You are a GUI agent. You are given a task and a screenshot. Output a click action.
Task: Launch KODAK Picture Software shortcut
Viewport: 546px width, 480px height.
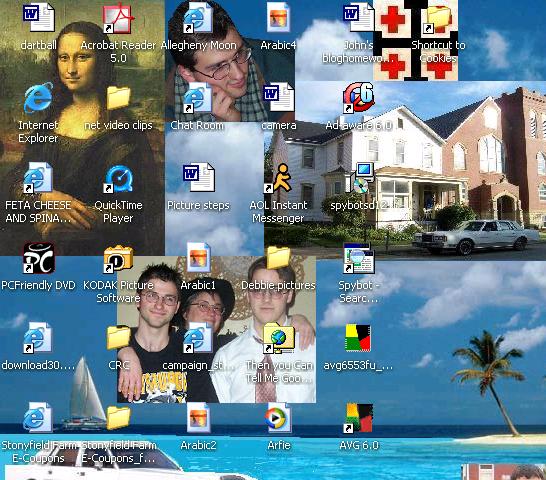point(118,259)
